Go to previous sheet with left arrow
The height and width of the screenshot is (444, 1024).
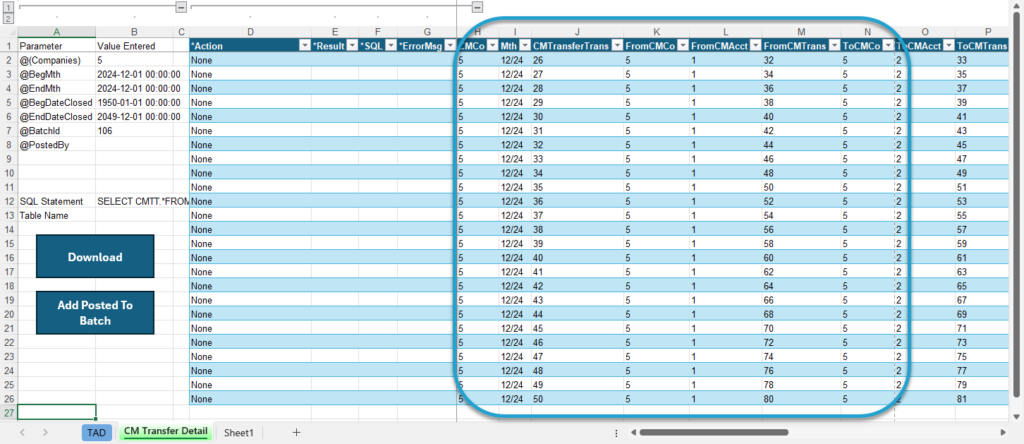[x=22, y=432]
